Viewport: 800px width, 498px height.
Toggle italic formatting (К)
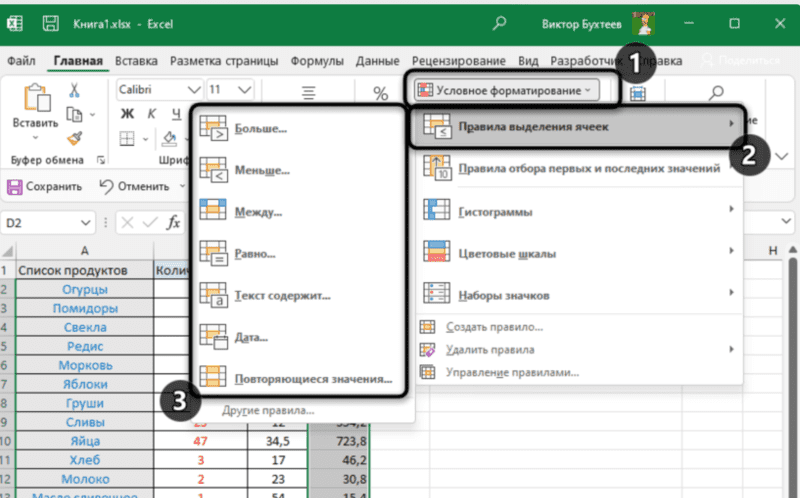point(152,113)
